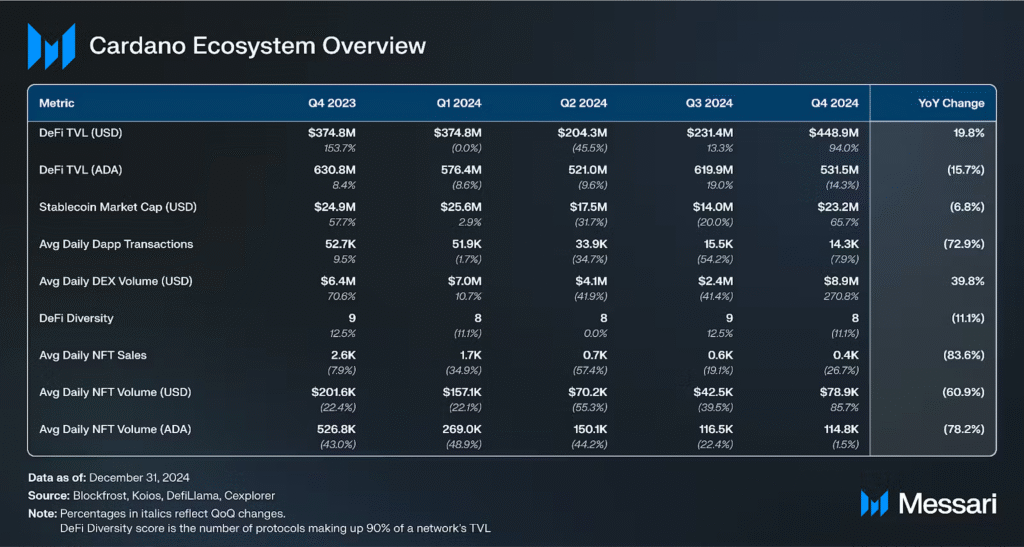Click the $201.6K NFT volume value

tap(334, 393)
